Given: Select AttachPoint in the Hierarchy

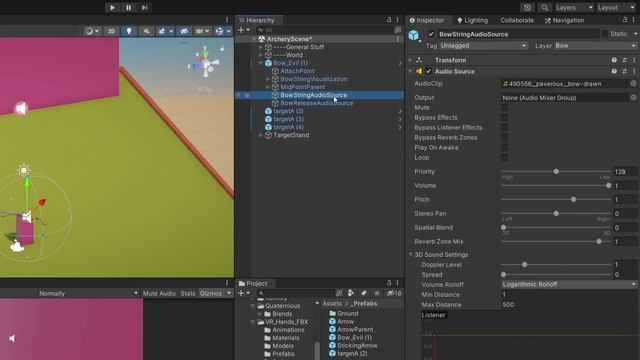Looking at the screenshot, I should [x=297, y=71].
